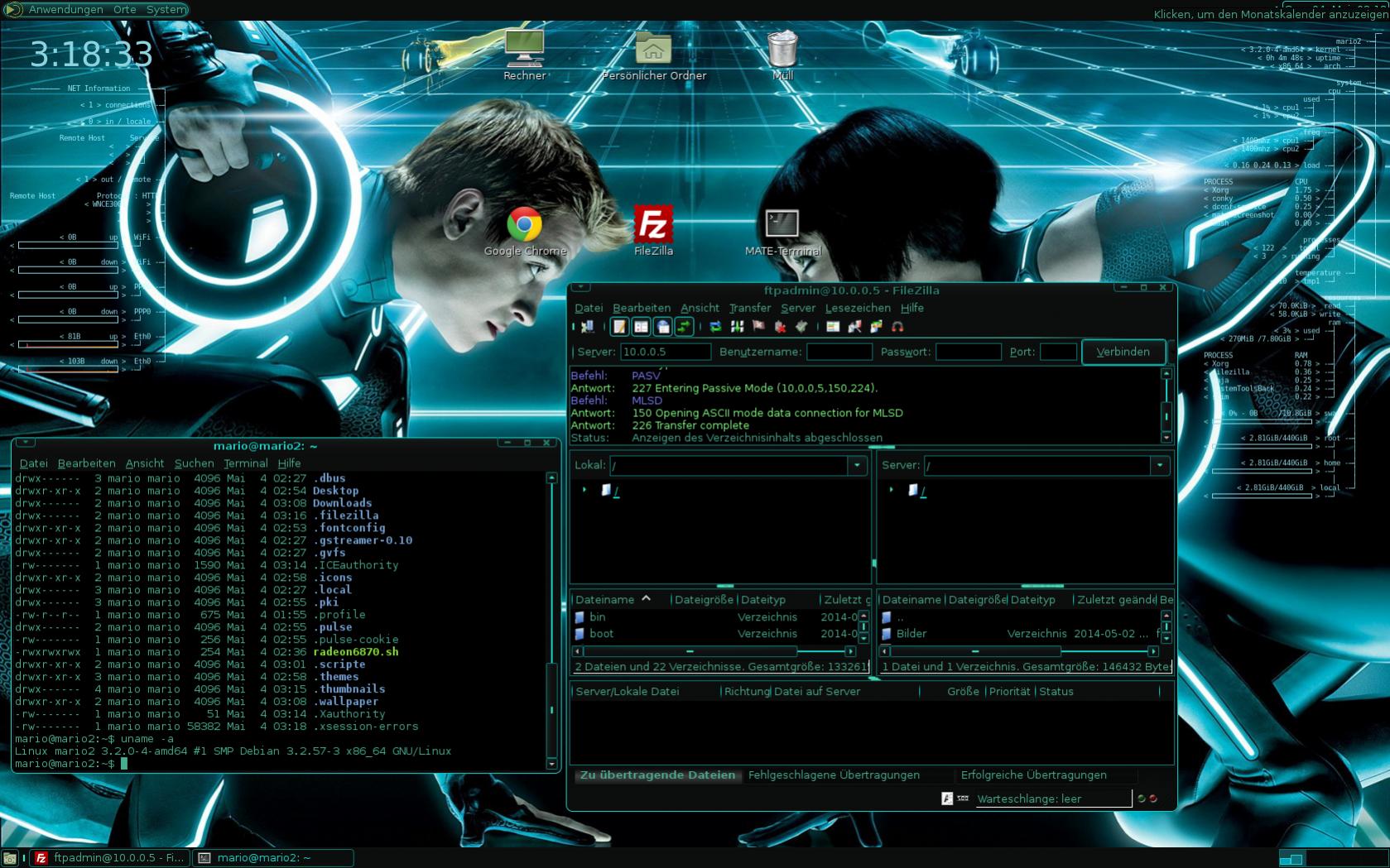Open the Lesezeichen menu in FileZilla
The height and width of the screenshot is (868, 1390).
[858, 308]
